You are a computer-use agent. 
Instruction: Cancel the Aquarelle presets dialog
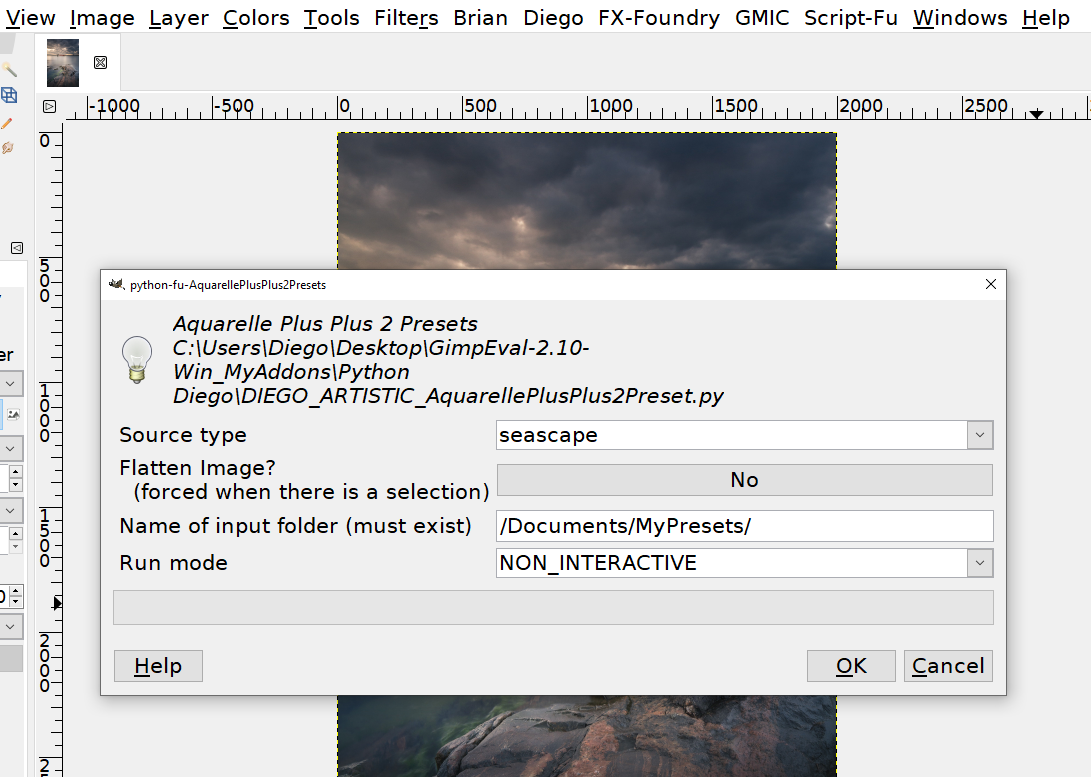[948, 666]
